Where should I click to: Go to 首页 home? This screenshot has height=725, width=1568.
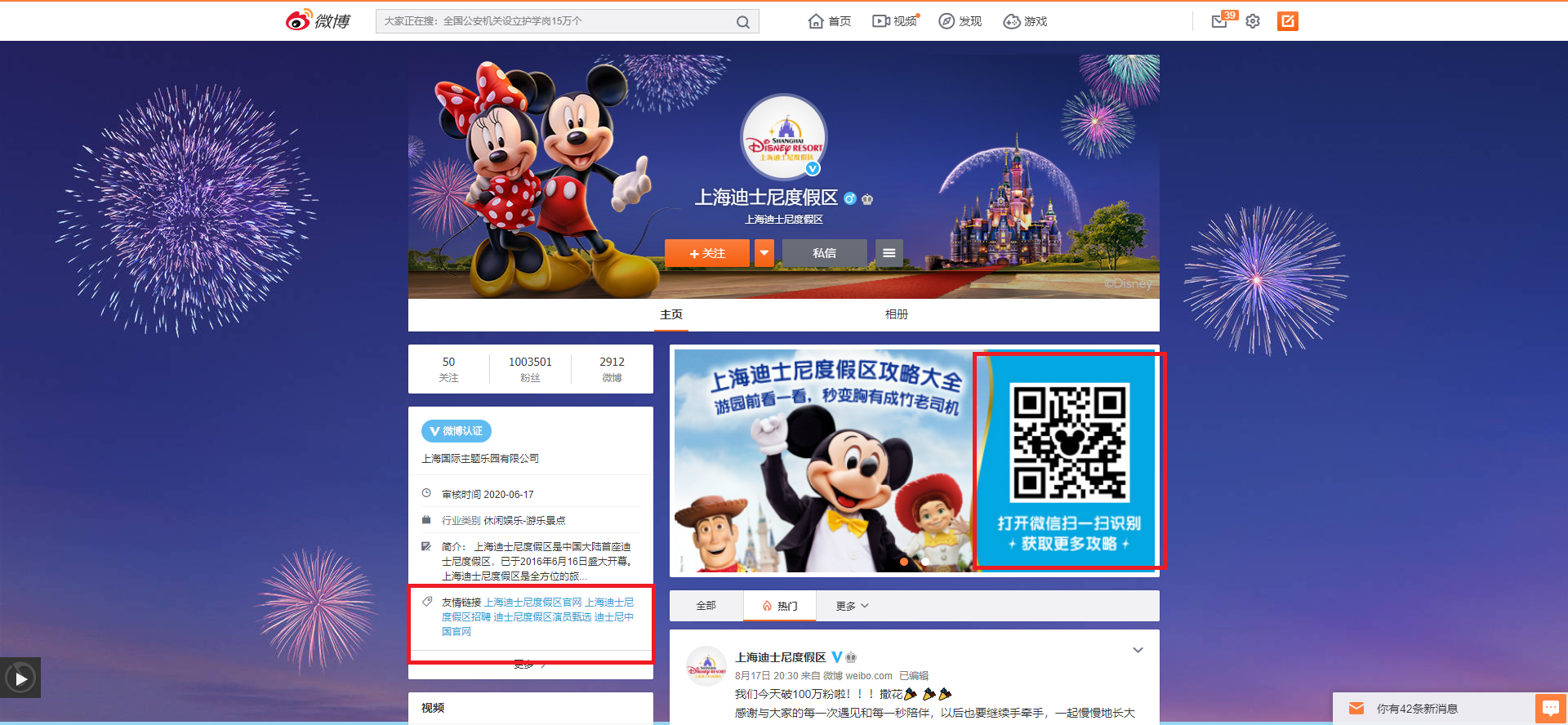(x=830, y=21)
